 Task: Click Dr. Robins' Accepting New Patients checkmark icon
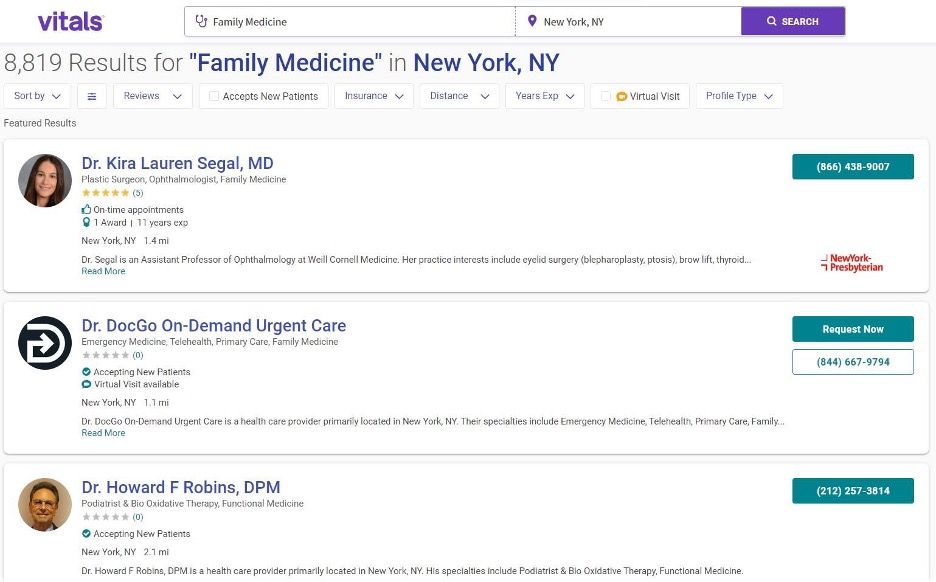[x=87, y=534]
